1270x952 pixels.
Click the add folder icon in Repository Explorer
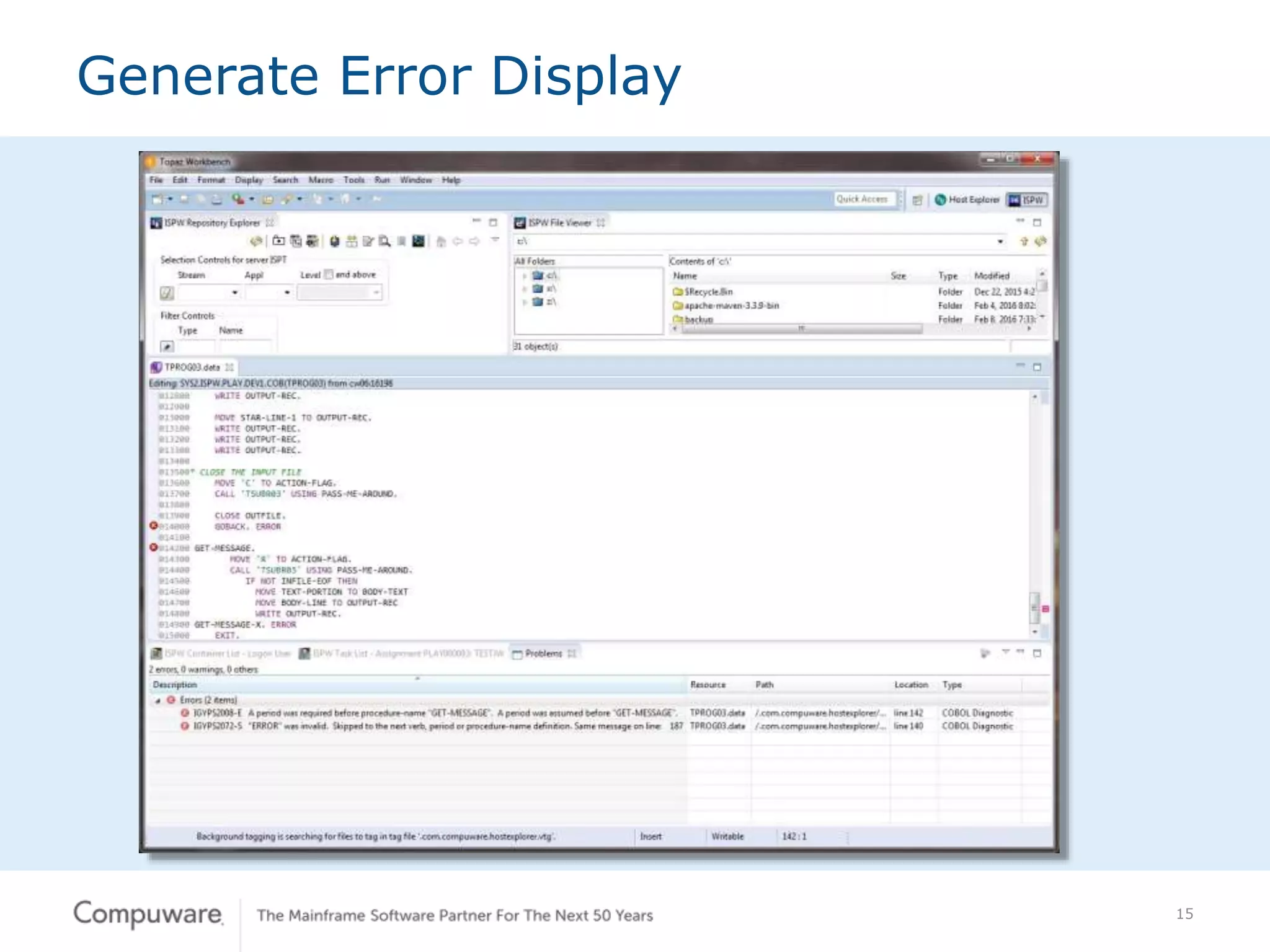pyautogui.click(x=279, y=241)
